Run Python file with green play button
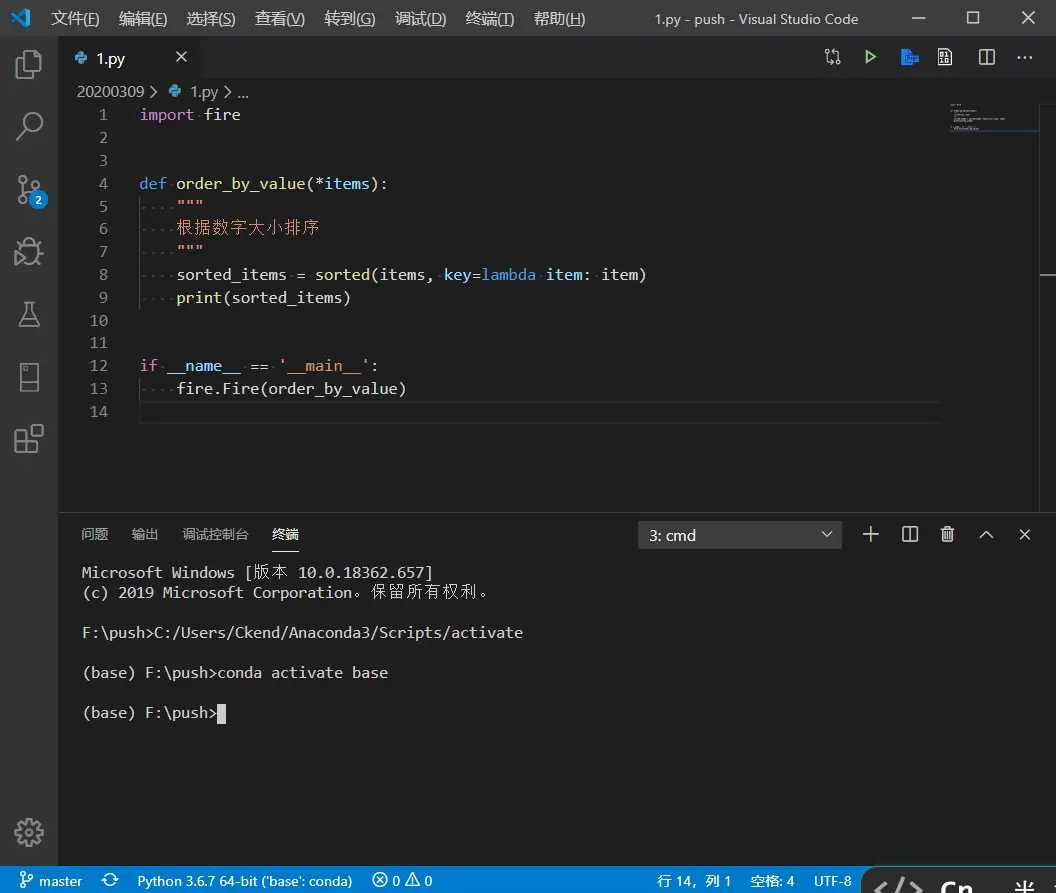1056x893 pixels. coord(870,57)
